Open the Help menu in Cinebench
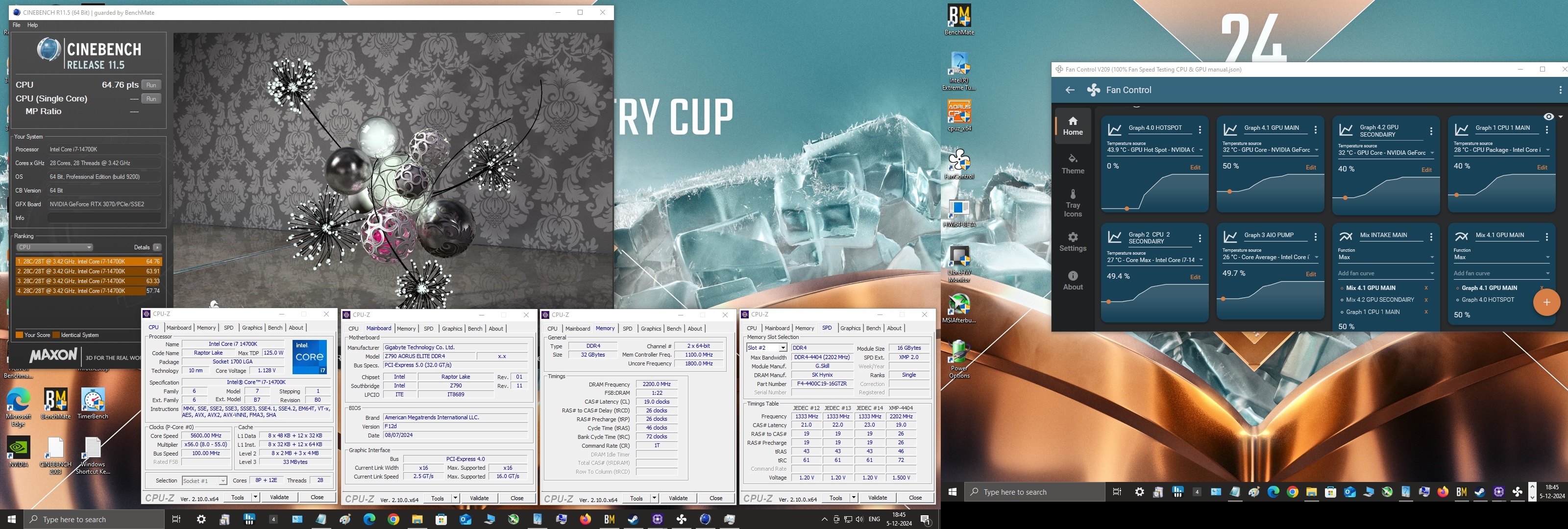Viewport: 1568px width, 529px height. pos(33,25)
